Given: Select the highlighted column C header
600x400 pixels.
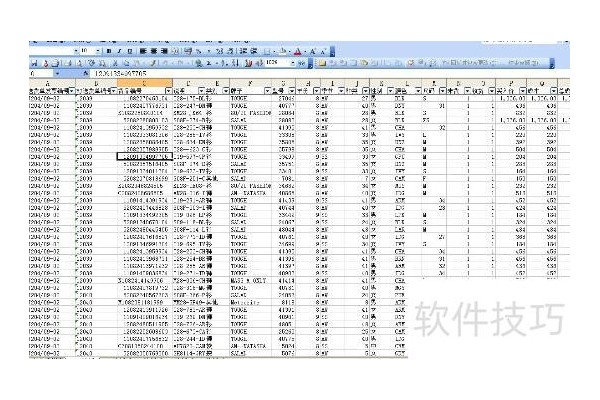Looking at the screenshot, I should click(x=145, y=83).
